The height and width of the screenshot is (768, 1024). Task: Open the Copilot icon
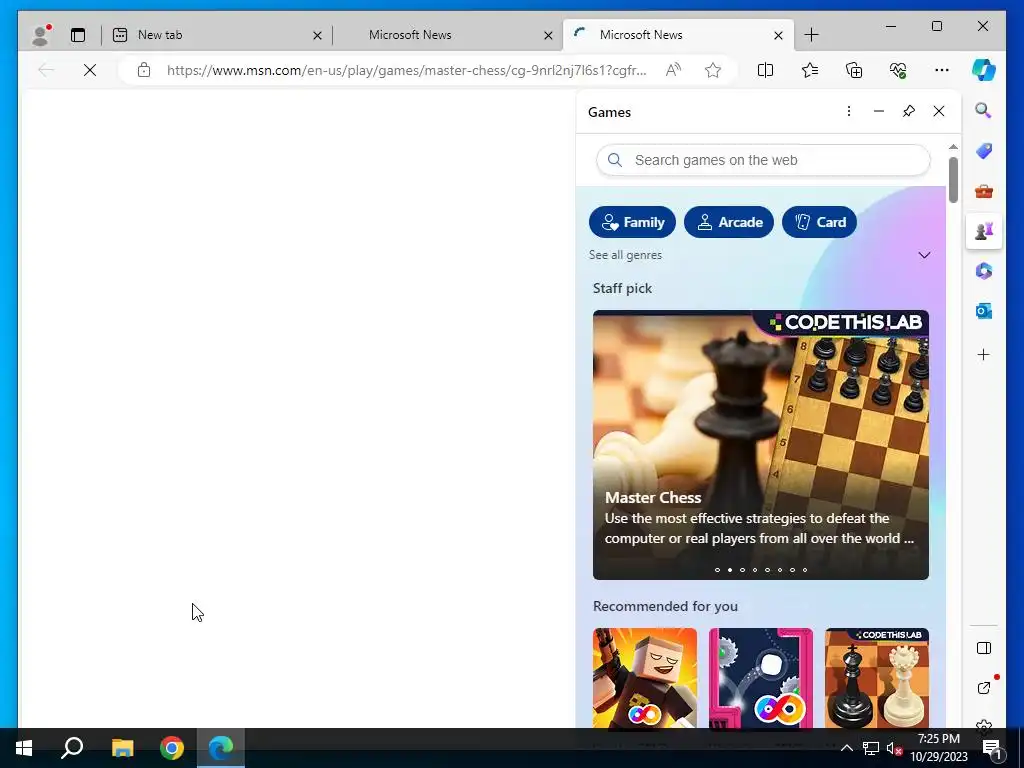tap(984, 70)
